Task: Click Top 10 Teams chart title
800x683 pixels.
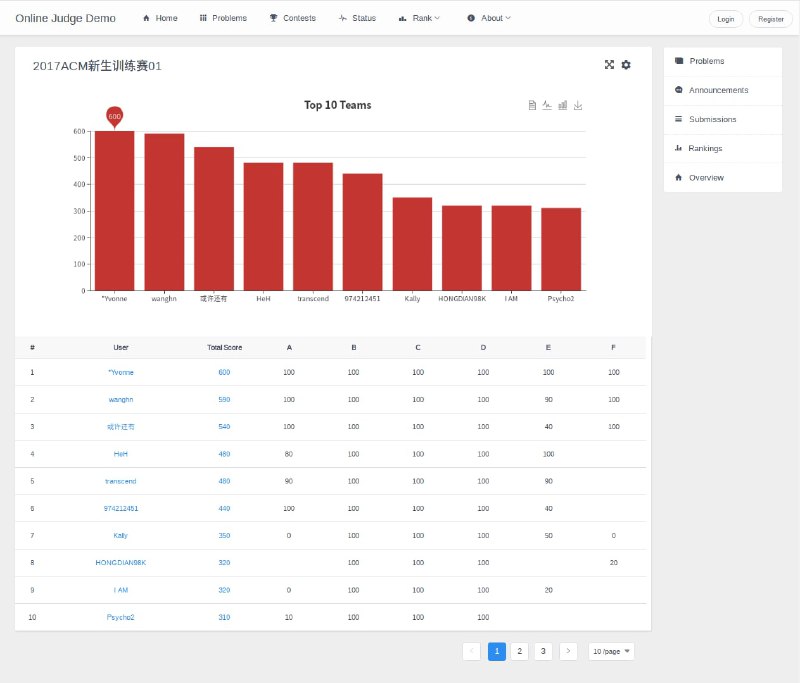Action: point(338,105)
